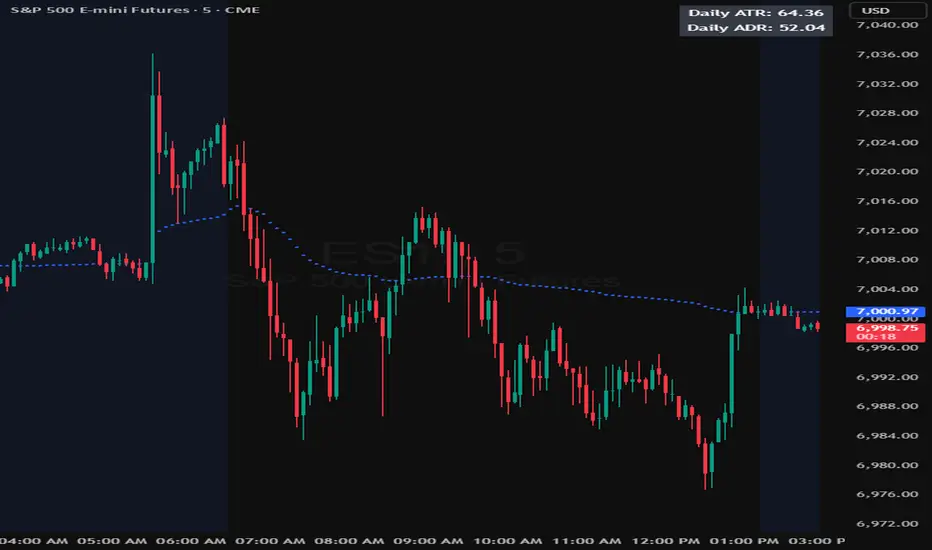Click the blue 7,000.97 price label
Screen dimensions: 932x550
[x=885, y=311]
